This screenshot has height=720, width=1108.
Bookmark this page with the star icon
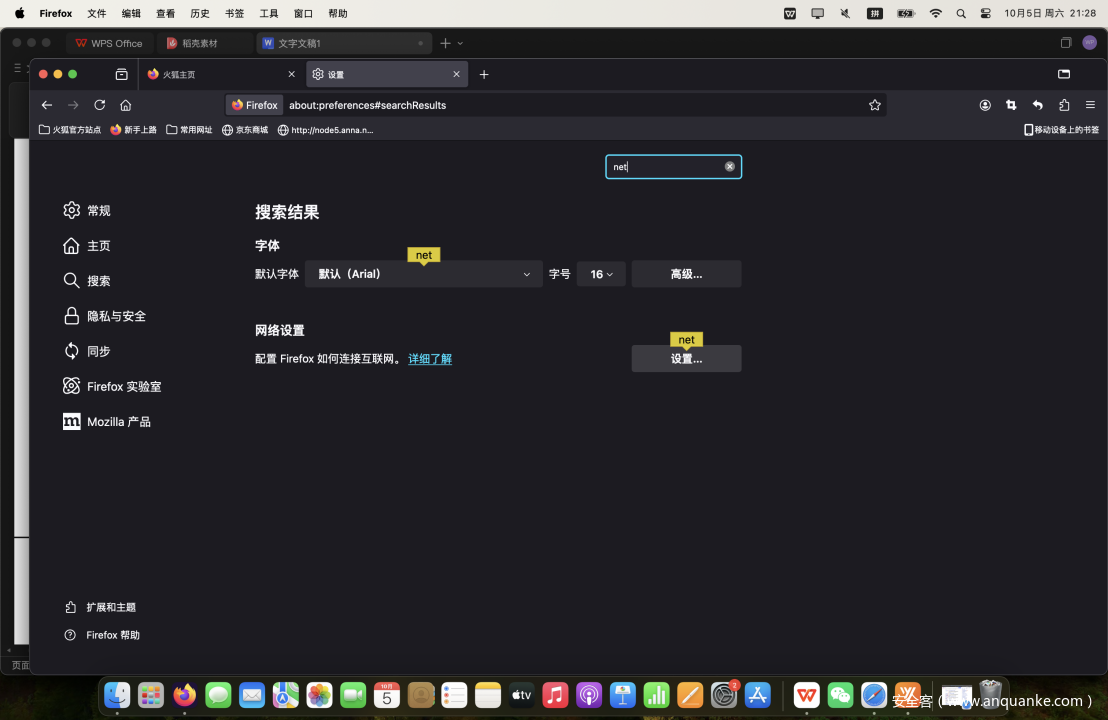875,105
